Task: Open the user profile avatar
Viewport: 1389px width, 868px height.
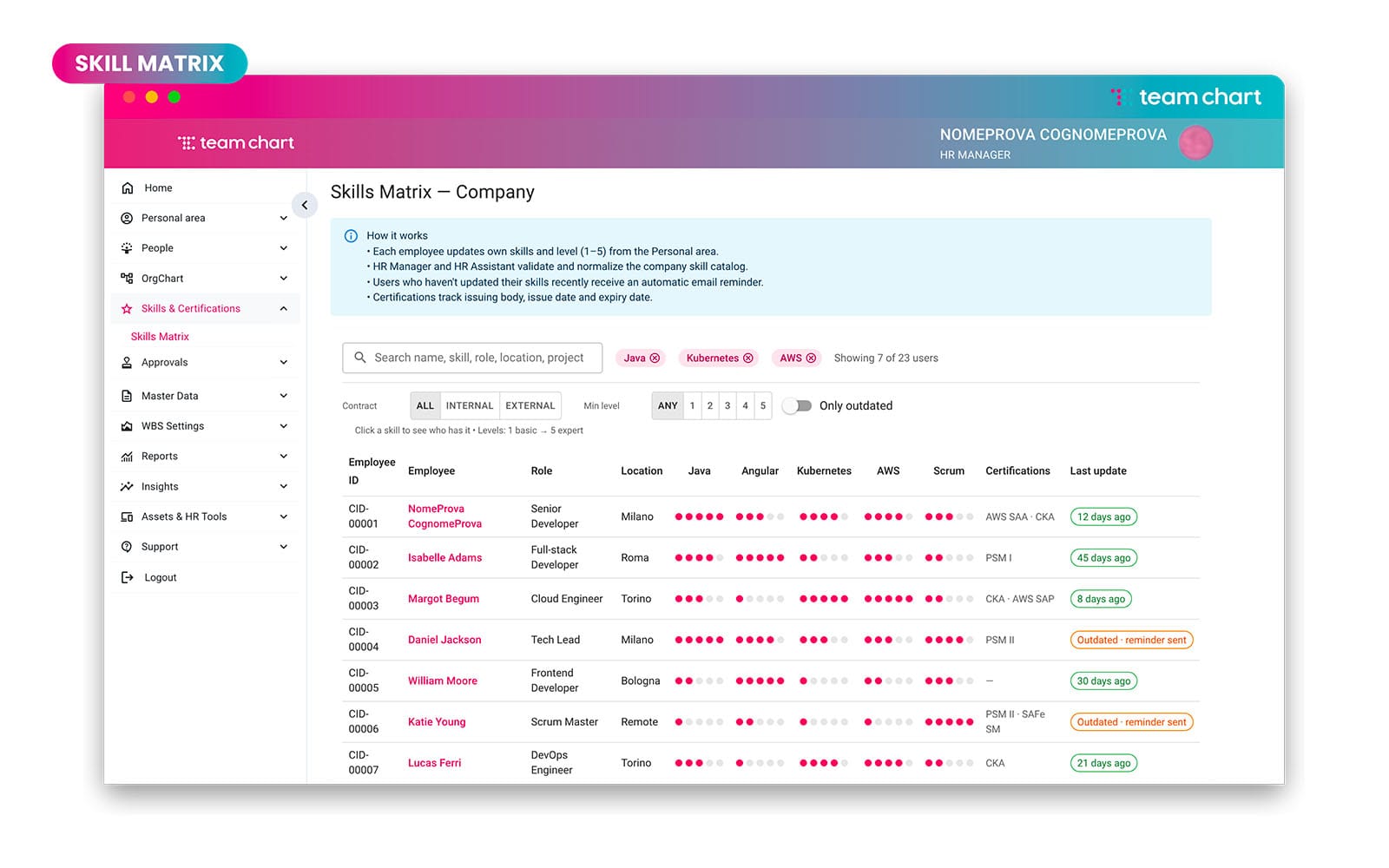Action: click(x=1195, y=142)
